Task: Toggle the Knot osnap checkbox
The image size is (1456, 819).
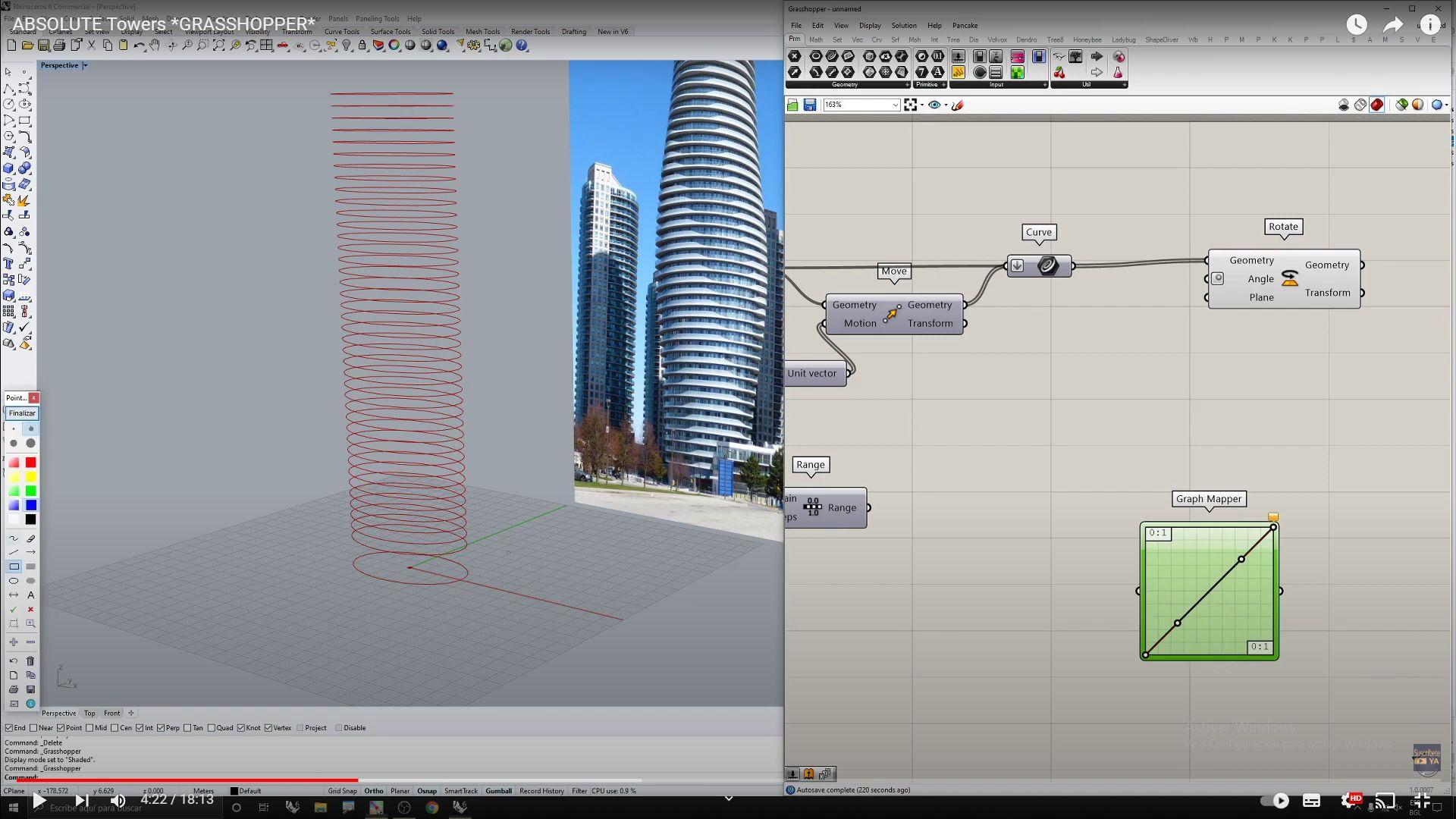Action: pyautogui.click(x=241, y=728)
